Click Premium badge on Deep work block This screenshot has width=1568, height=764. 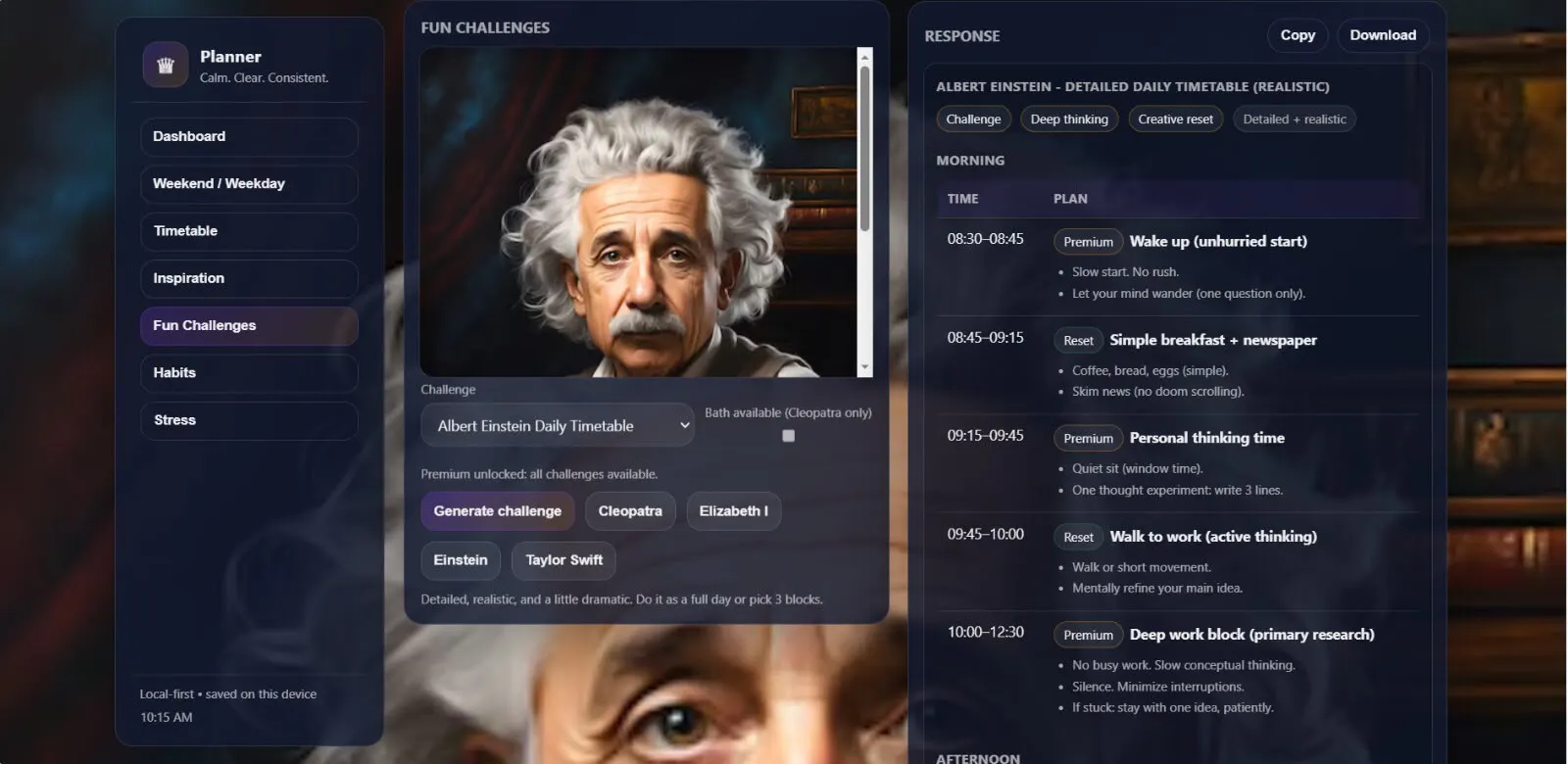pyautogui.click(x=1088, y=635)
